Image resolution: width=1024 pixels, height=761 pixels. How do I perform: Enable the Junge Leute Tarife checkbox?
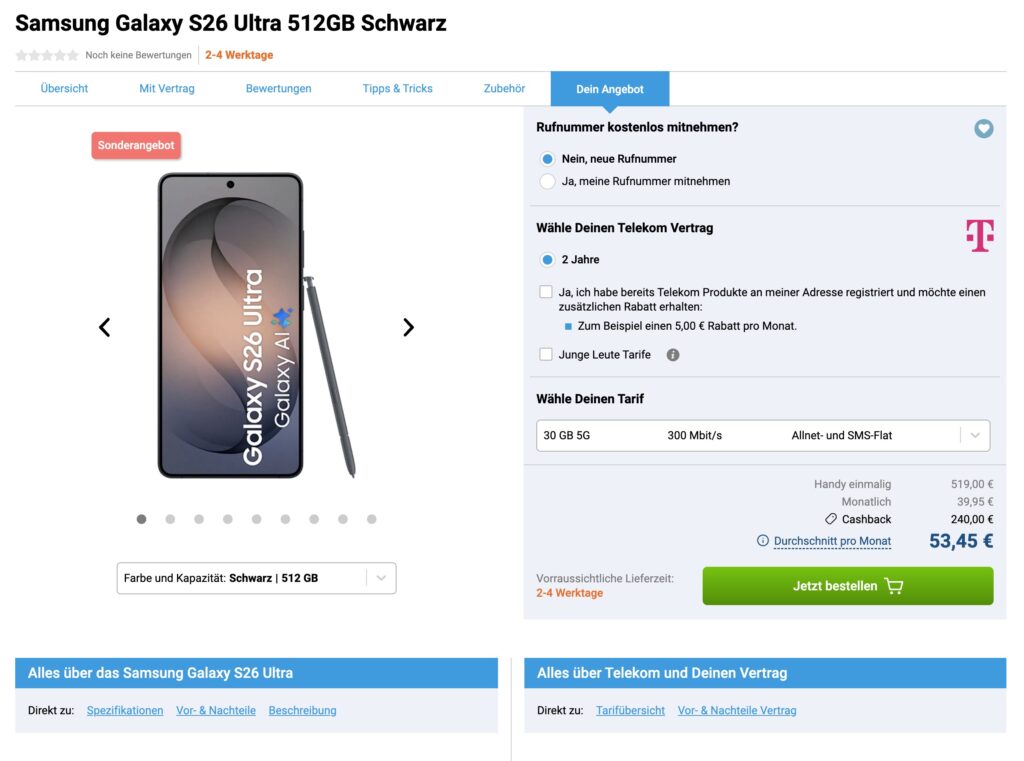[546, 354]
